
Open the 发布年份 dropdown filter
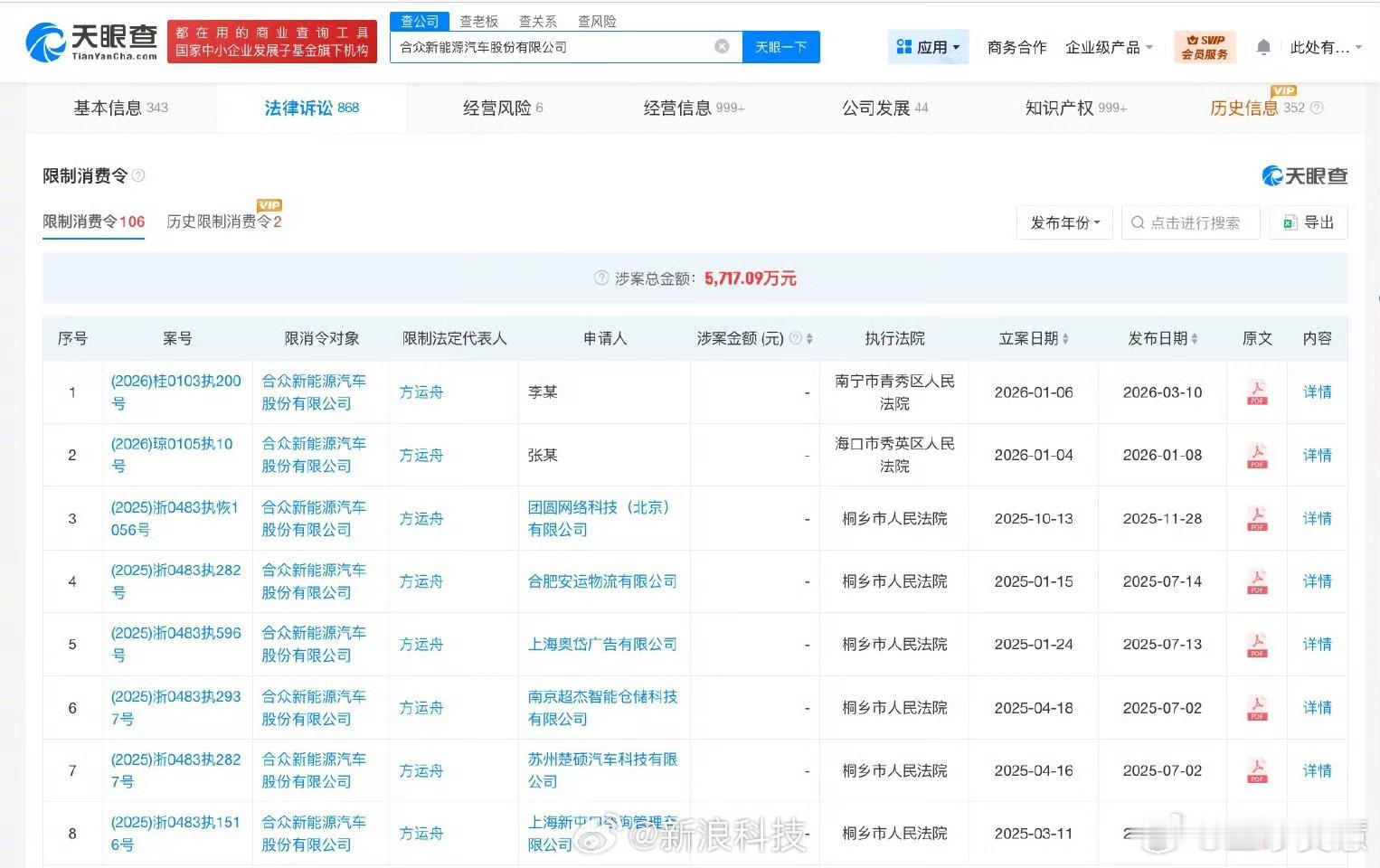tap(1064, 222)
